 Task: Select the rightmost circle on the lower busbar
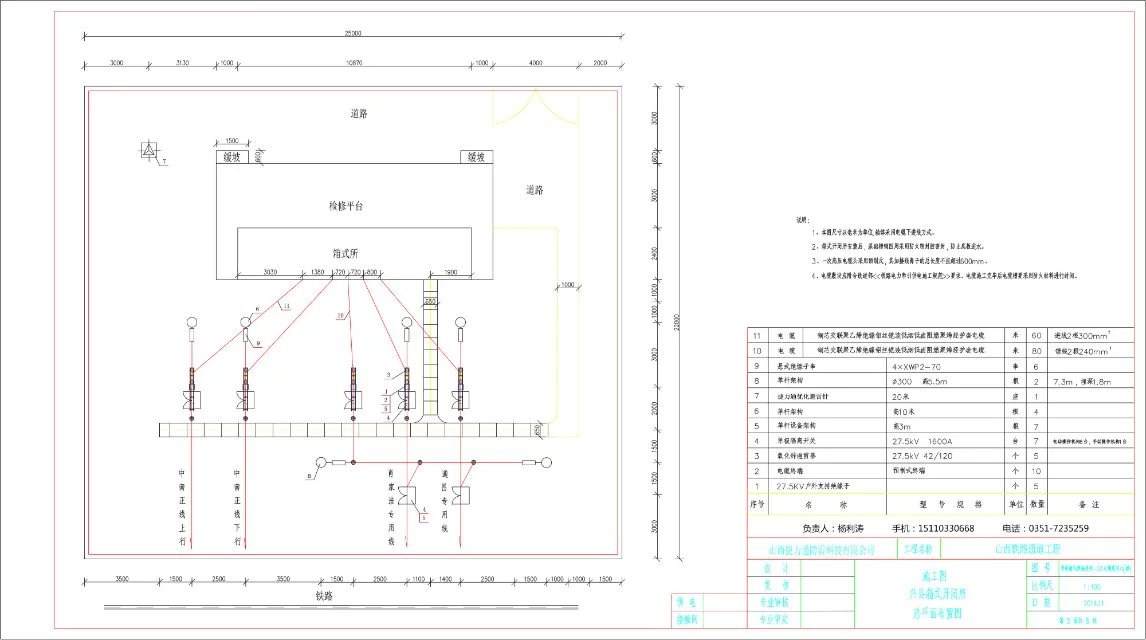coord(545,462)
